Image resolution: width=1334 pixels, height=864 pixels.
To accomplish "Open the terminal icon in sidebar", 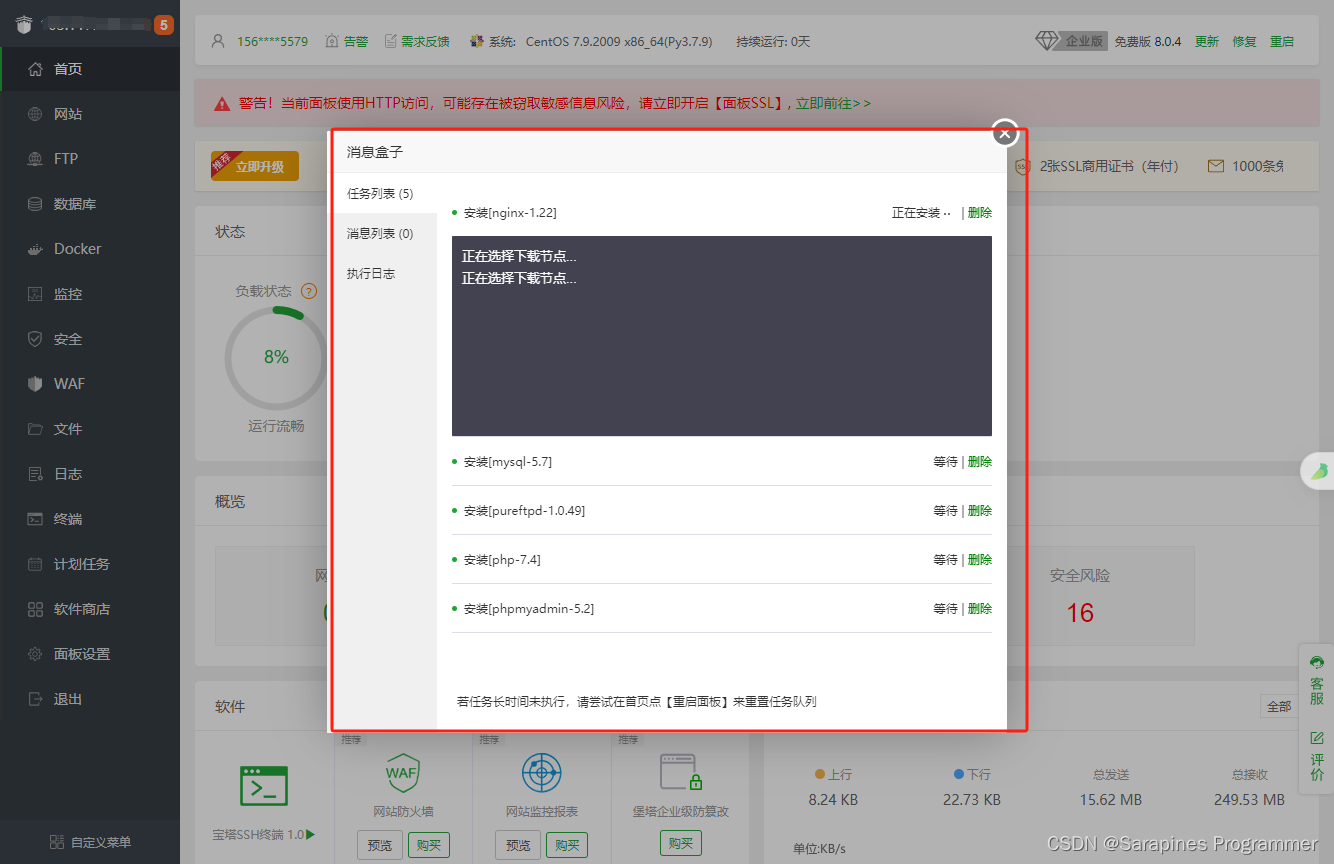I will click(36, 519).
